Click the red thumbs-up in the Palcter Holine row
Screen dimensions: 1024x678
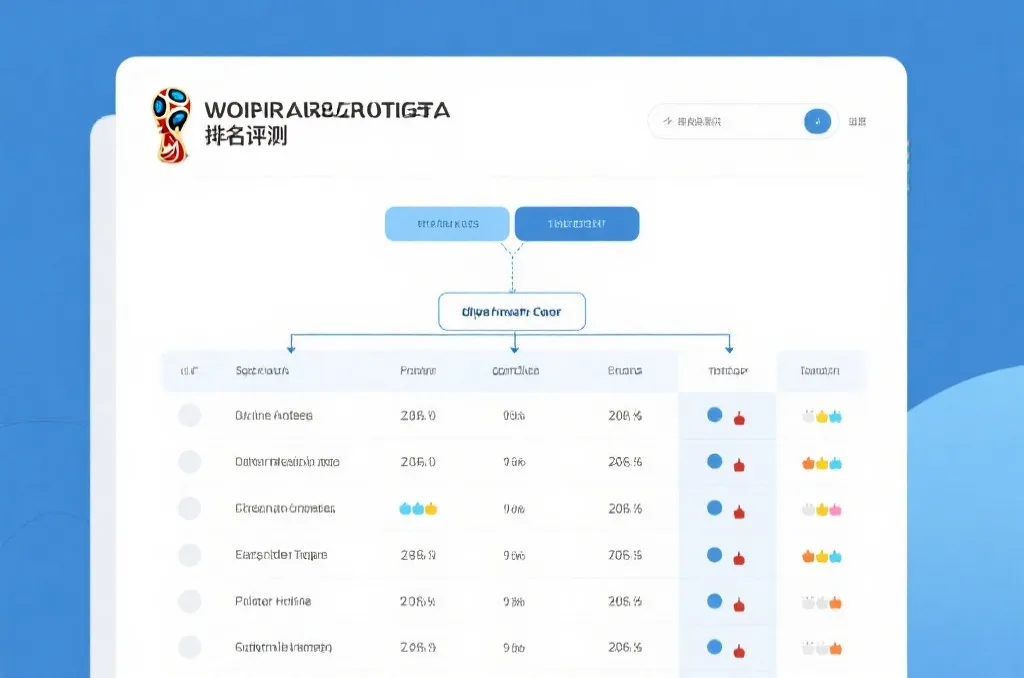[x=739, y=605]
